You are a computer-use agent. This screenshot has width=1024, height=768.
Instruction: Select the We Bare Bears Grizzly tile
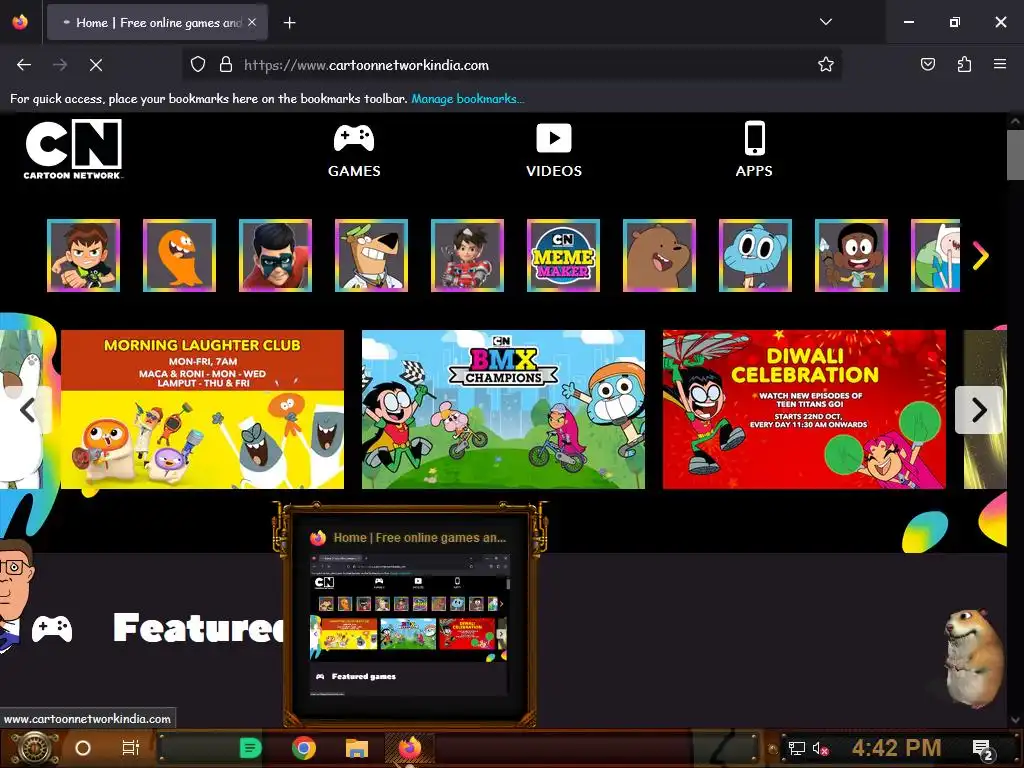click(660, 255)
